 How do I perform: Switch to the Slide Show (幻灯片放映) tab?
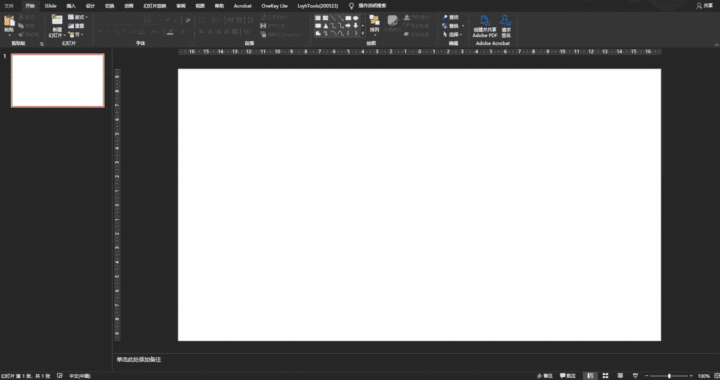tap(154, 6)
